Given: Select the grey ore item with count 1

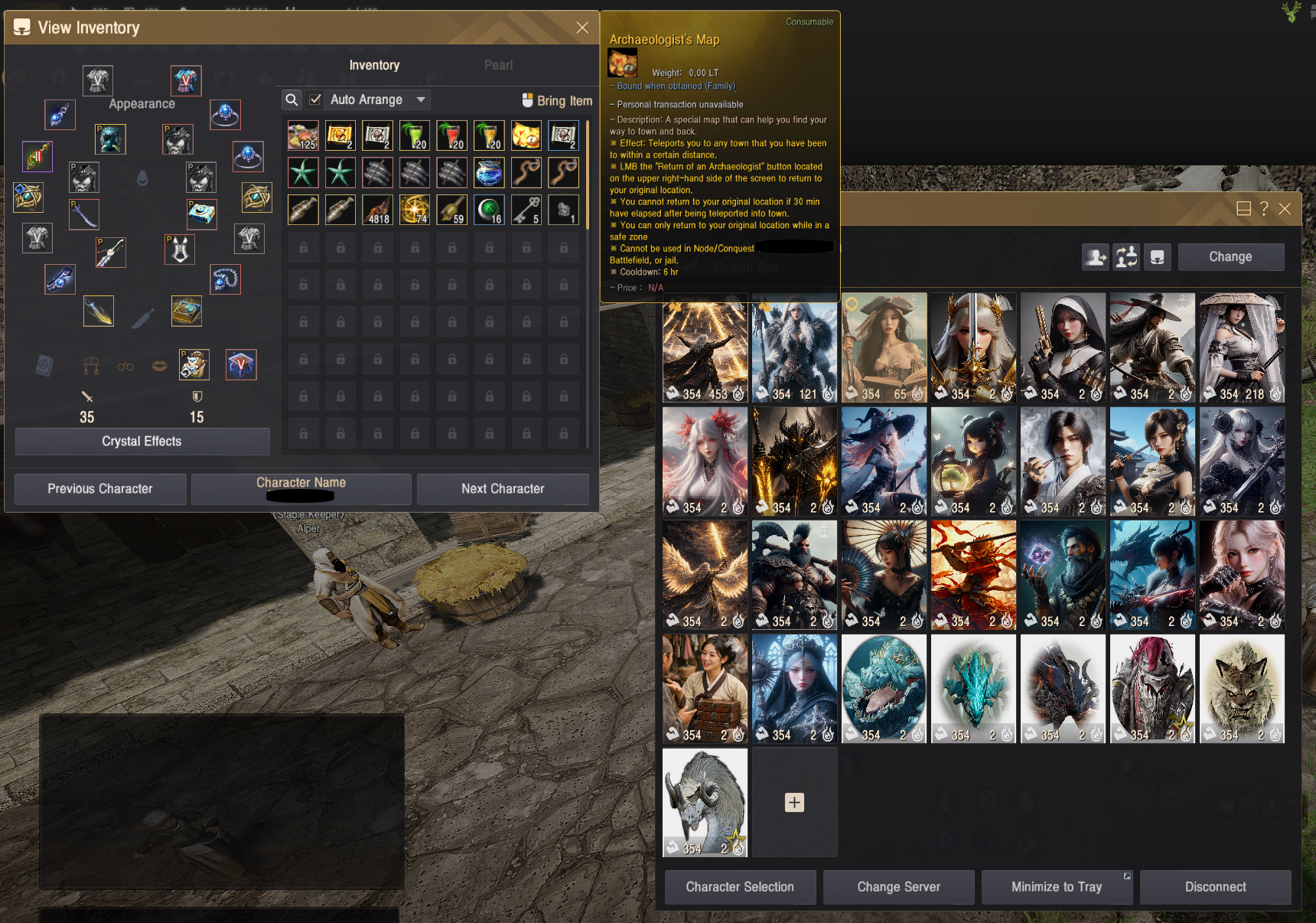Looking at the screenshot, I should click(563, 210).
